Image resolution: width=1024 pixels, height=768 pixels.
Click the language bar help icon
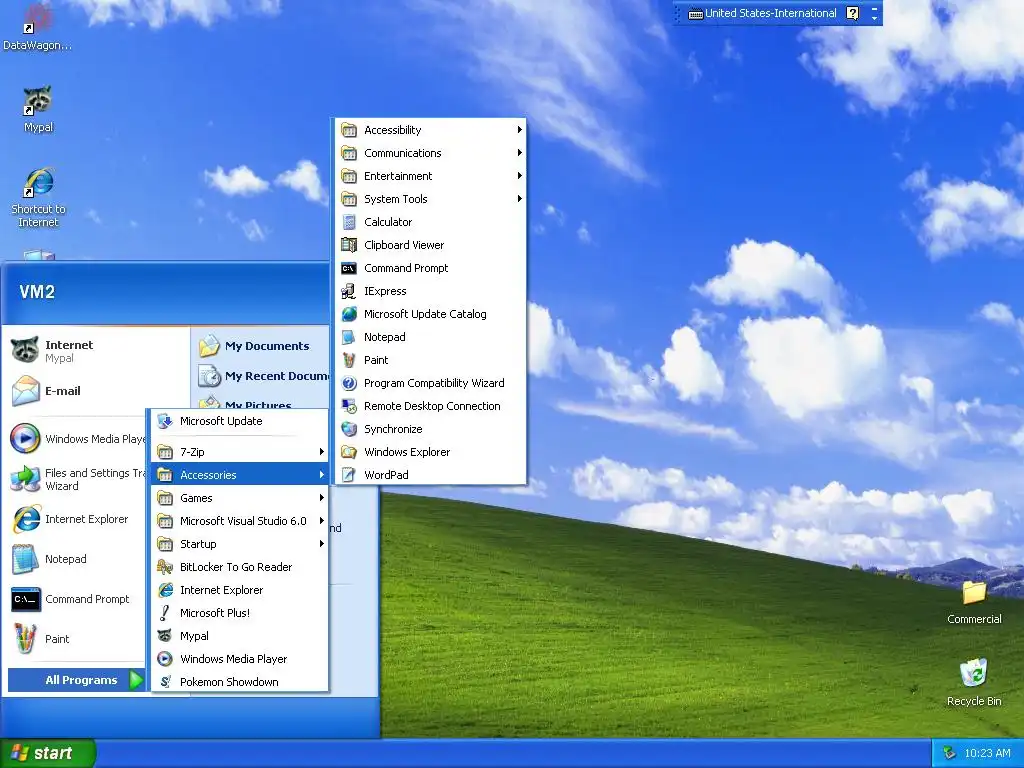pyautogui.click(x=852, y=13)
